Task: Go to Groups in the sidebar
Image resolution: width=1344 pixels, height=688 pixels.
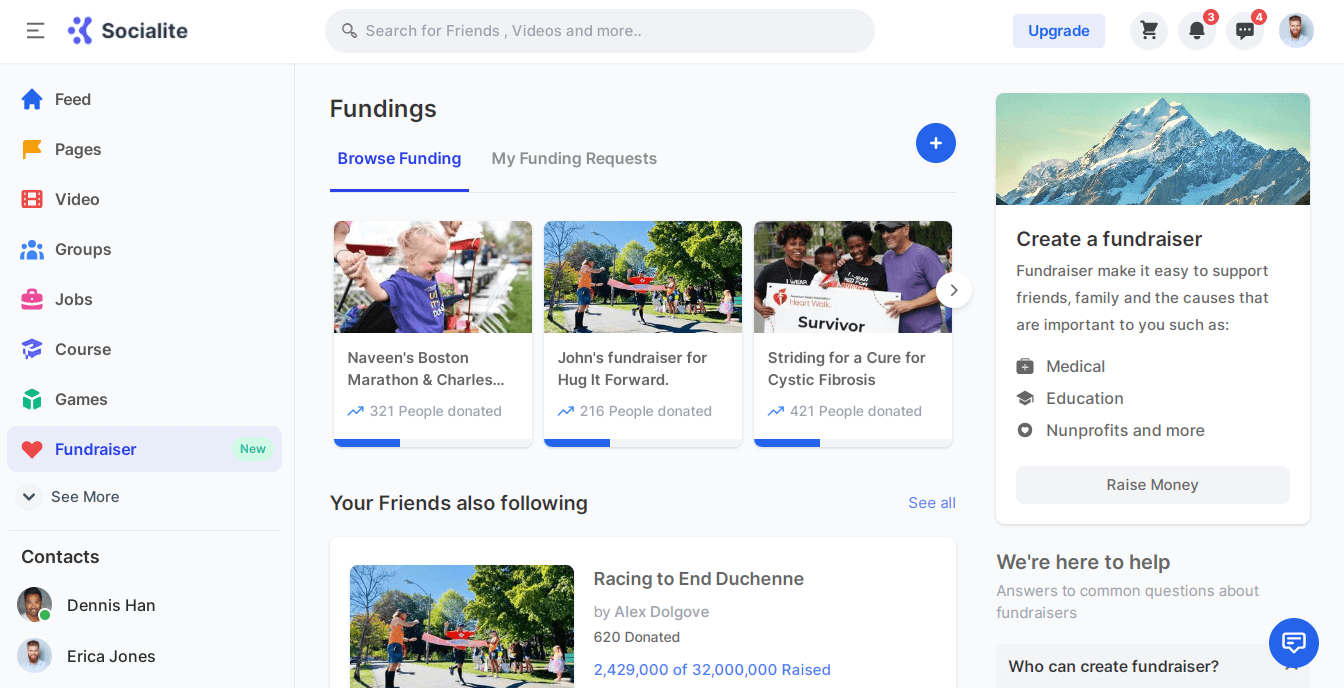Action: (x=83, y=250)
